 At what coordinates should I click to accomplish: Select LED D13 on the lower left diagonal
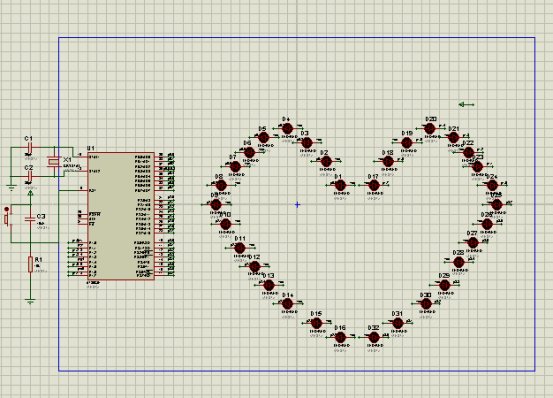[x=268, y=285]
